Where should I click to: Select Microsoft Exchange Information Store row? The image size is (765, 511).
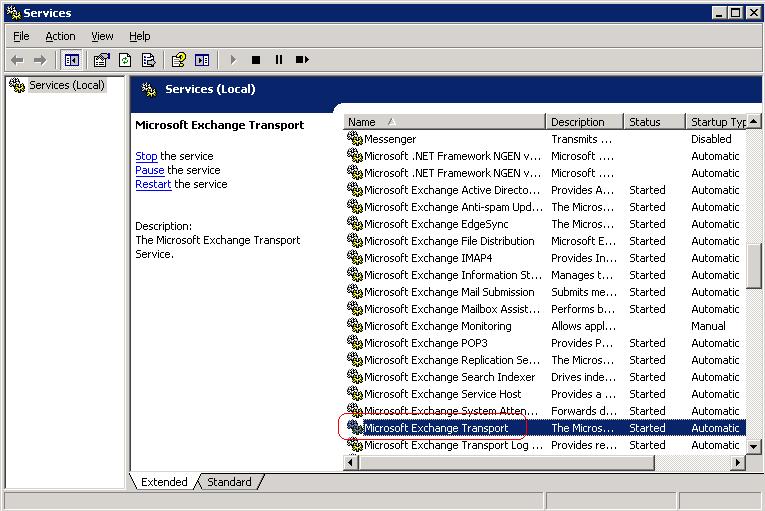click(x=544, y=275)
